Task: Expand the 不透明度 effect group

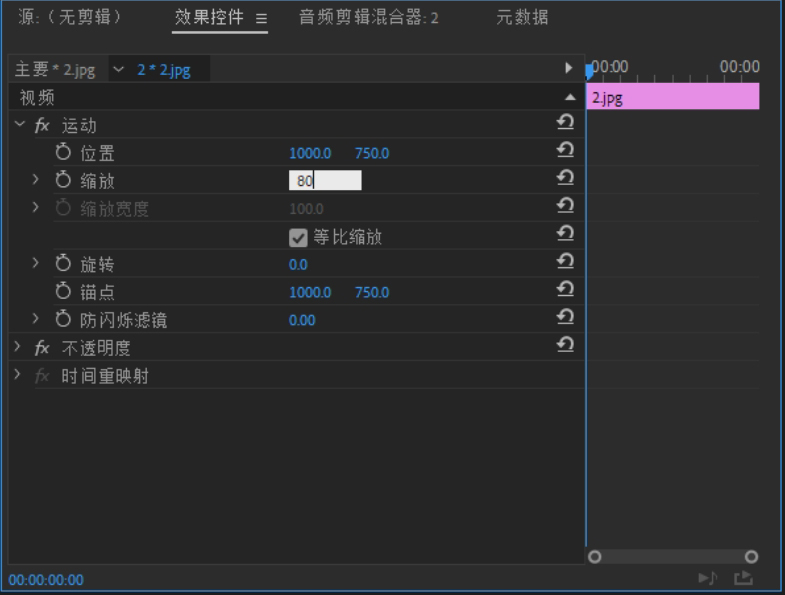Action: point(18,346)
